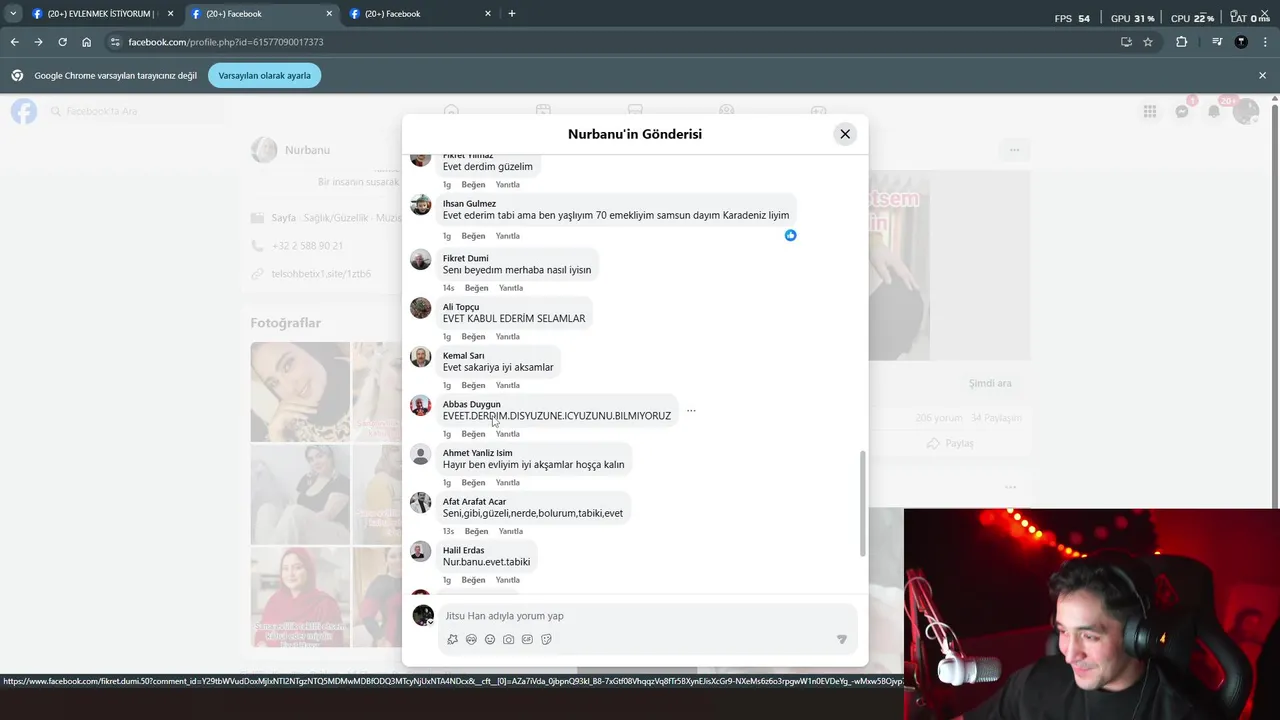Close the active '(20+) Facebook' tab
1280x720 pixels.
(329, 14)
